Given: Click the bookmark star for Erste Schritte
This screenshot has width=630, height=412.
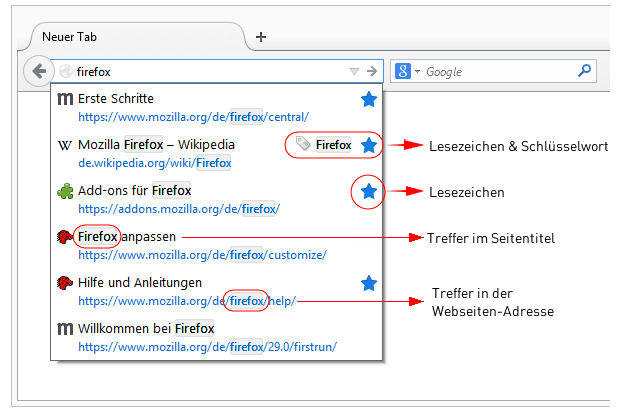Looking at the screenshot, I should 368,99.
